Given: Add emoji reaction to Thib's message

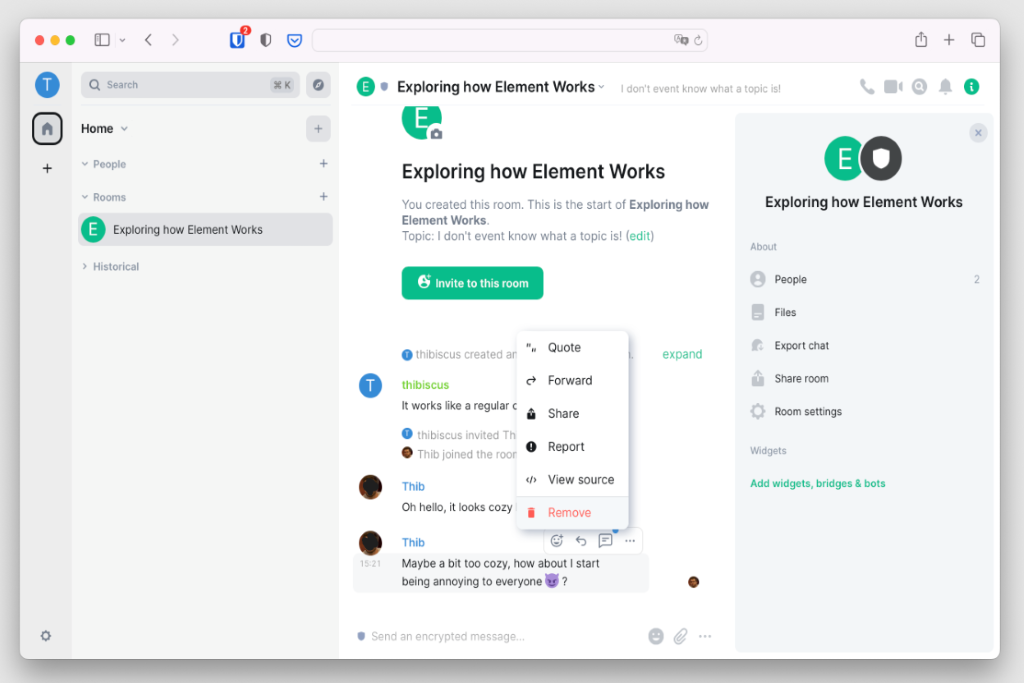Looking at the screenshot, I should coord(556,541).
